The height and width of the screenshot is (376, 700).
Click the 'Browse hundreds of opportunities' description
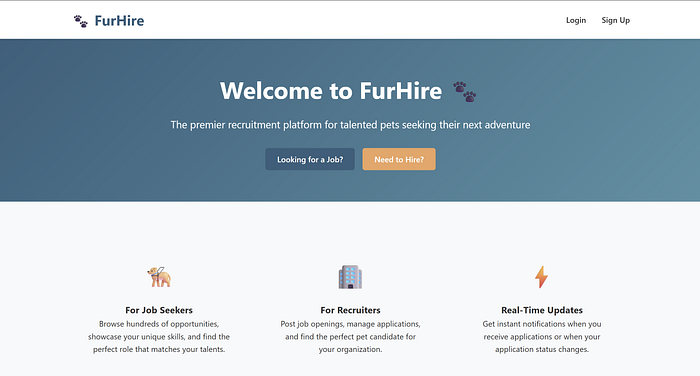point(159,337)
